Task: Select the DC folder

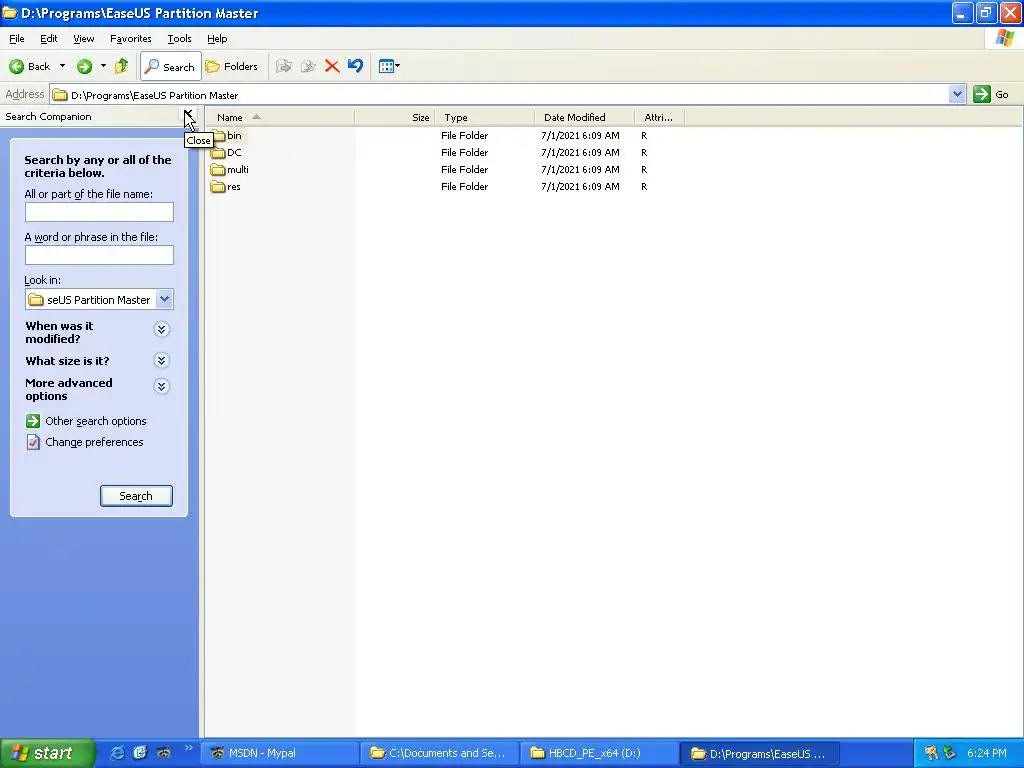Action: pos(227,153)
